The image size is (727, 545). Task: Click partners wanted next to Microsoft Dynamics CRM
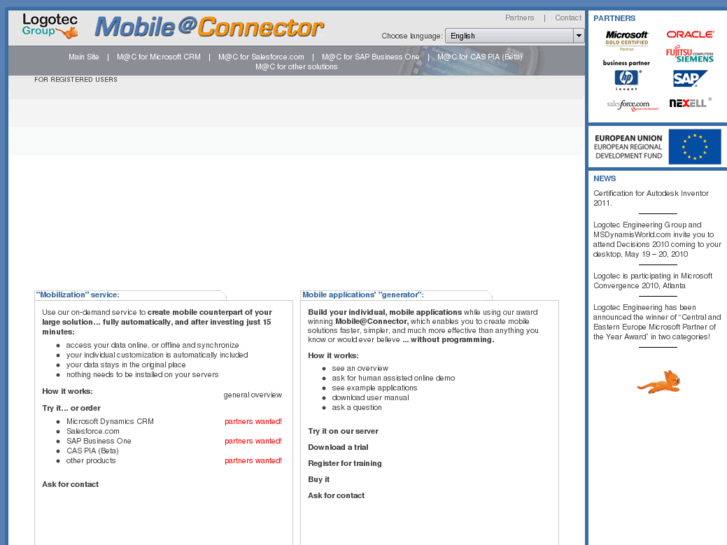[x=253, y=422]
